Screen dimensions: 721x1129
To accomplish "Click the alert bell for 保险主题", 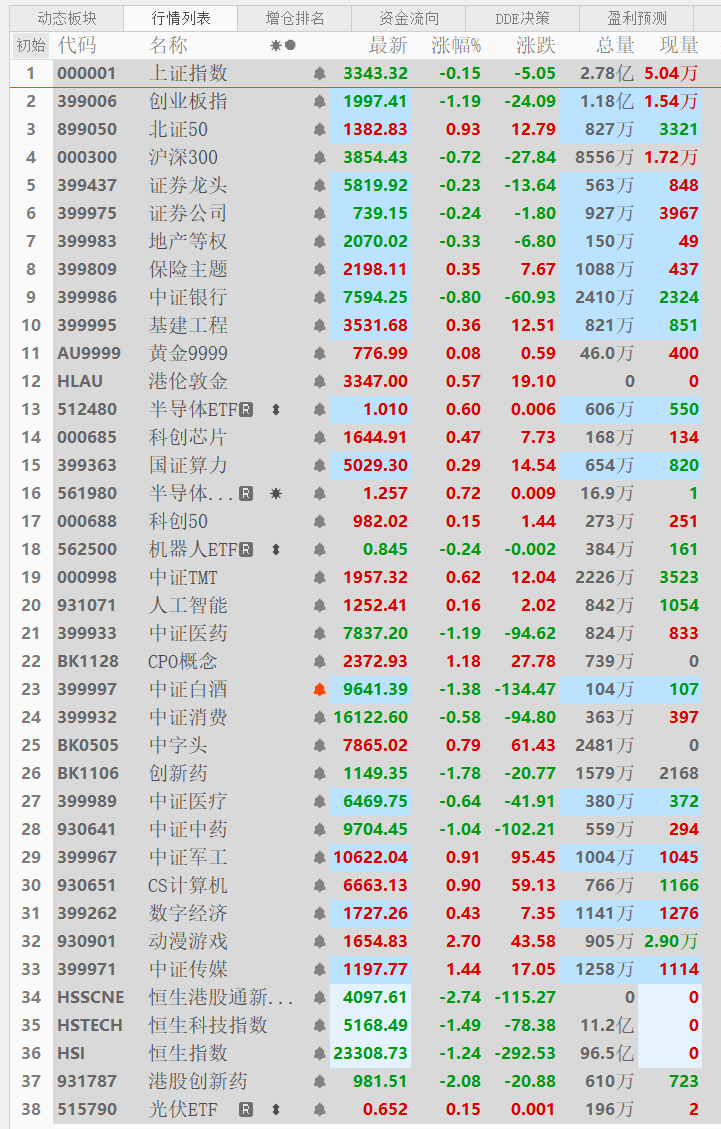I will point(320,269).
